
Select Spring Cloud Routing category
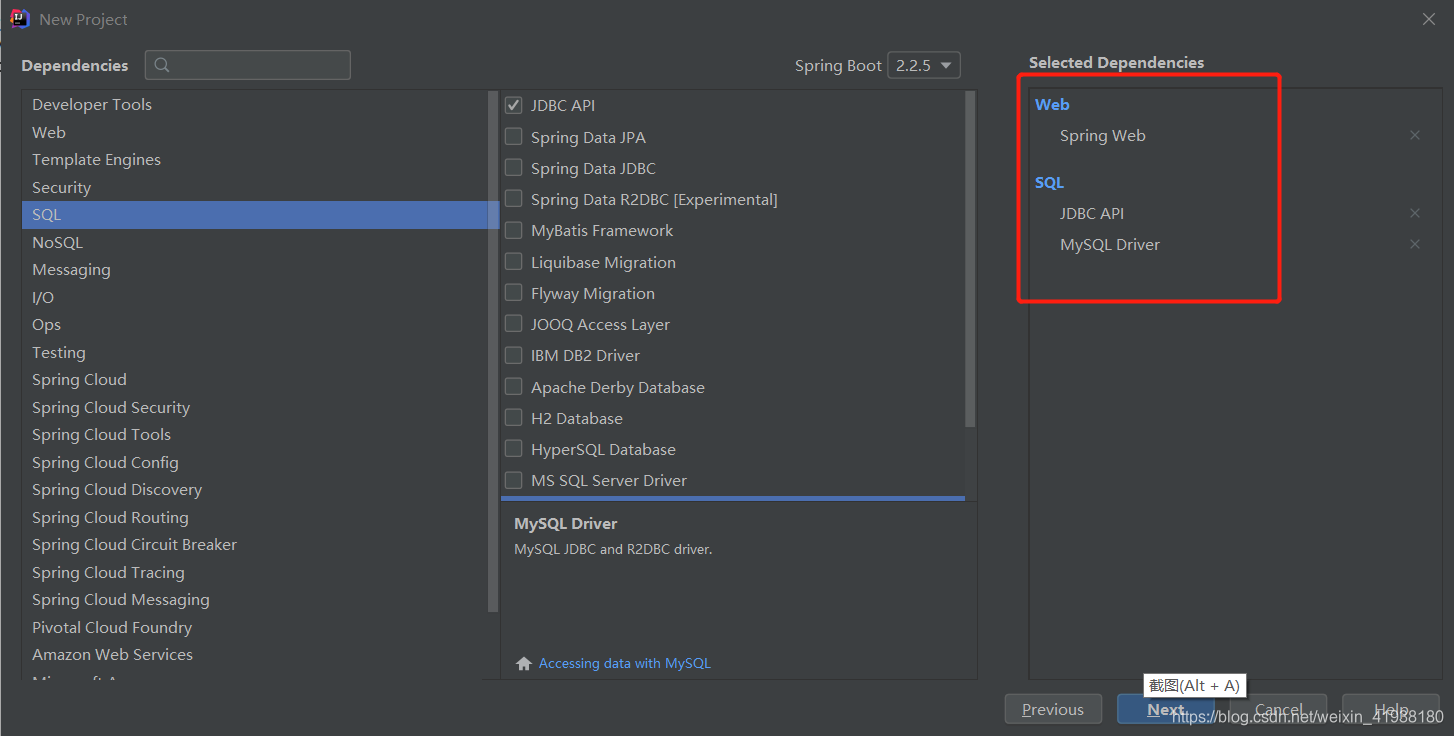click(254, 517)
